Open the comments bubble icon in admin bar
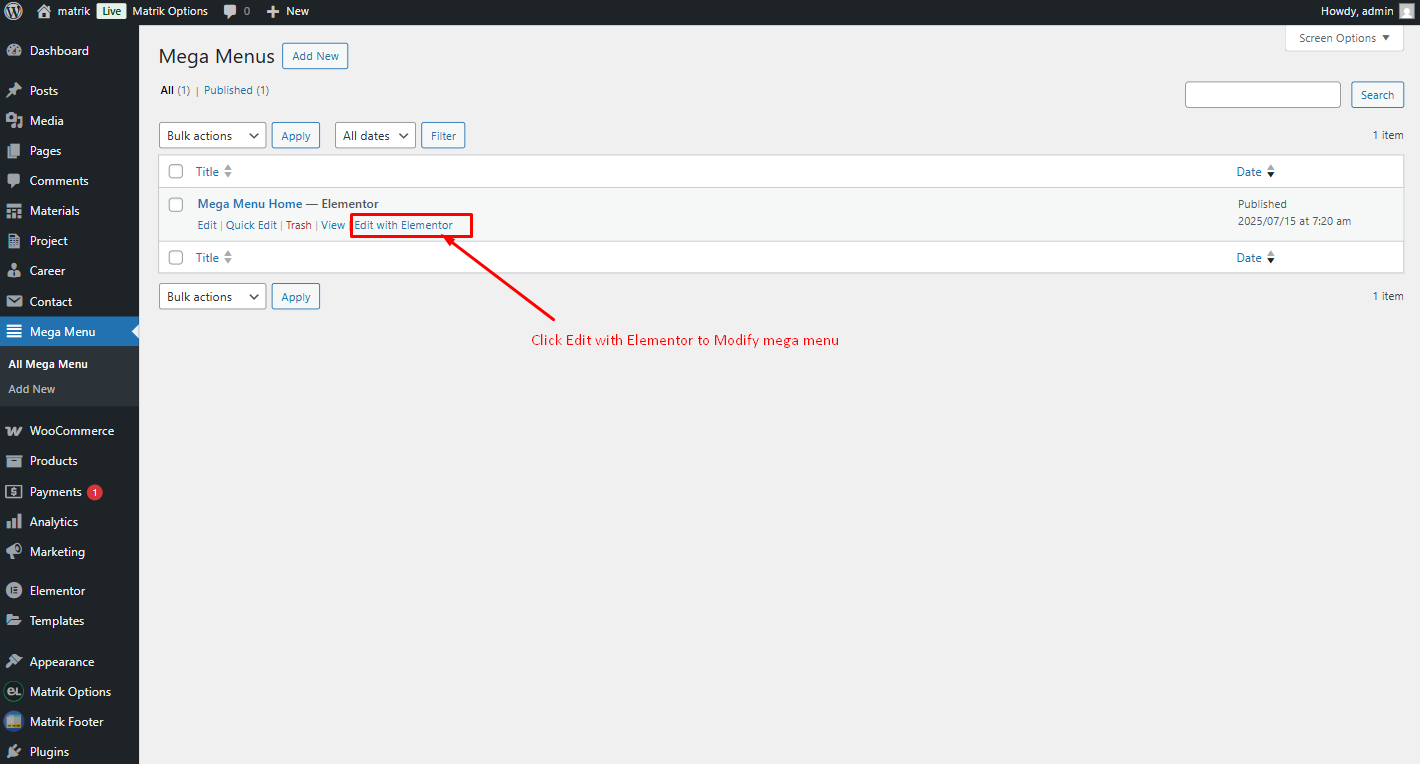Image resolution: width=1420 pixels, height=764 pixels. (x=230, y=12)
